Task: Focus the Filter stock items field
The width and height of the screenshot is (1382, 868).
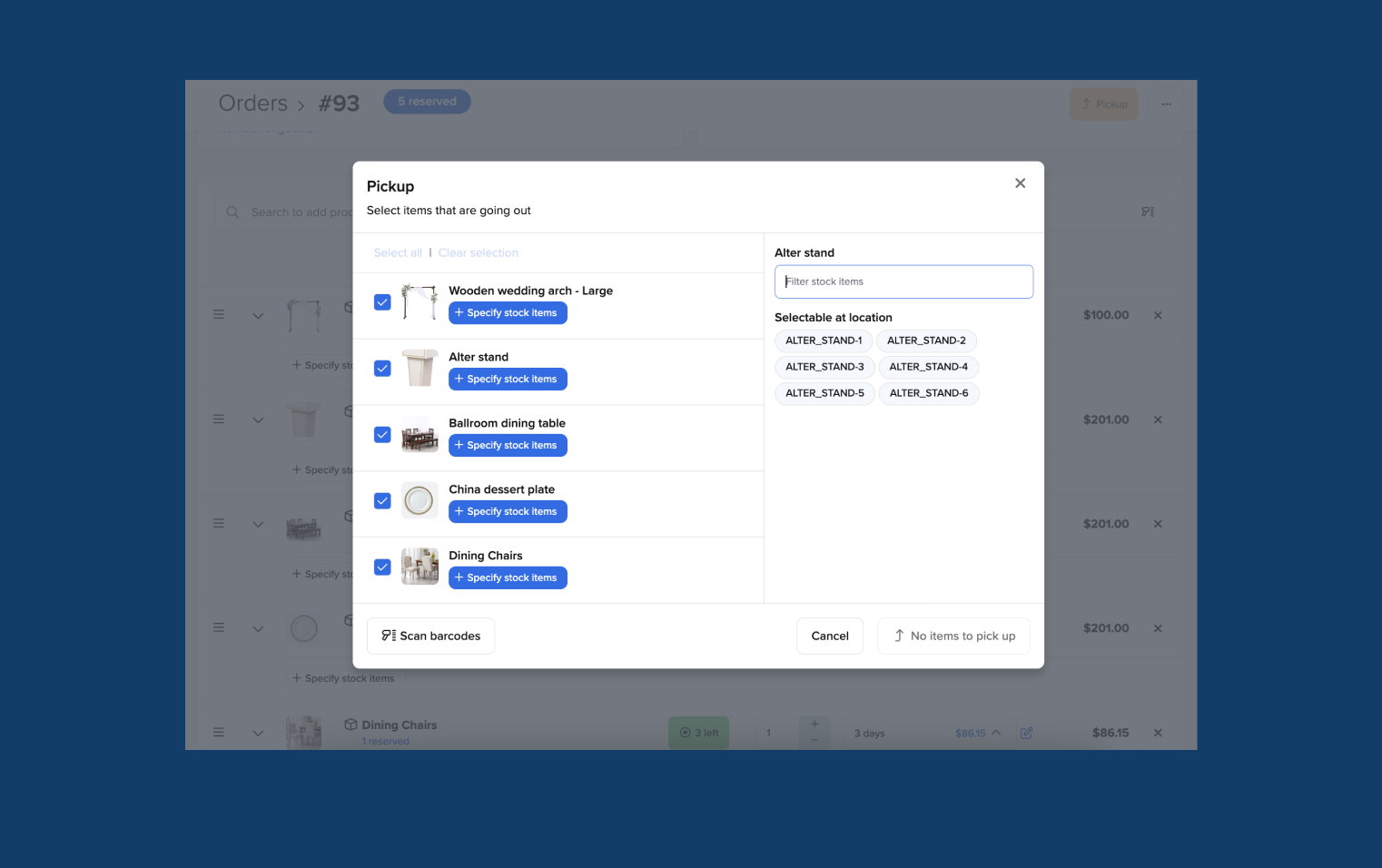Action: point(903,281)
